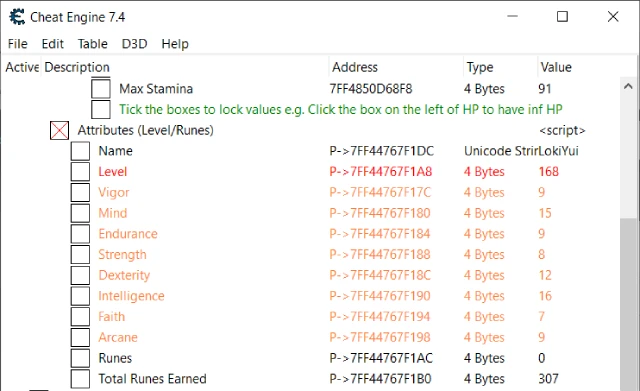Lock the Vigor value checkbox
The width and height of the screenshot is (640, 391).
pyautogui.click(x=80, y=193)
